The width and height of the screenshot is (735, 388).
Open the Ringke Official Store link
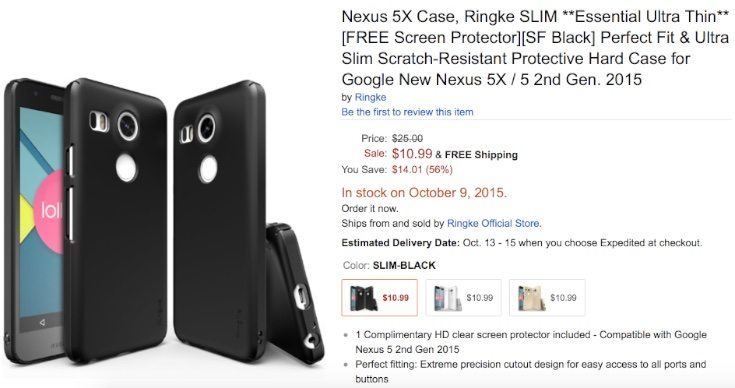click(x=494, y=224)
